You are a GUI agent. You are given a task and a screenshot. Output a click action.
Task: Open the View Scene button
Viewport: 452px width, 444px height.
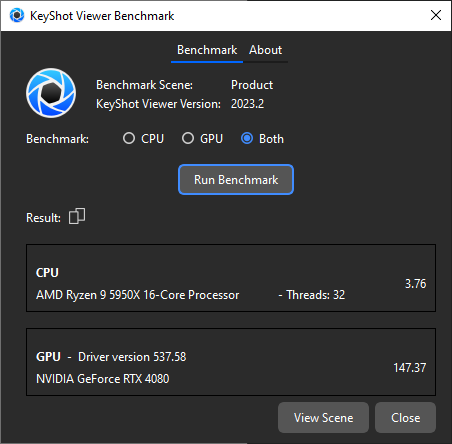click(x=323, y=418)
